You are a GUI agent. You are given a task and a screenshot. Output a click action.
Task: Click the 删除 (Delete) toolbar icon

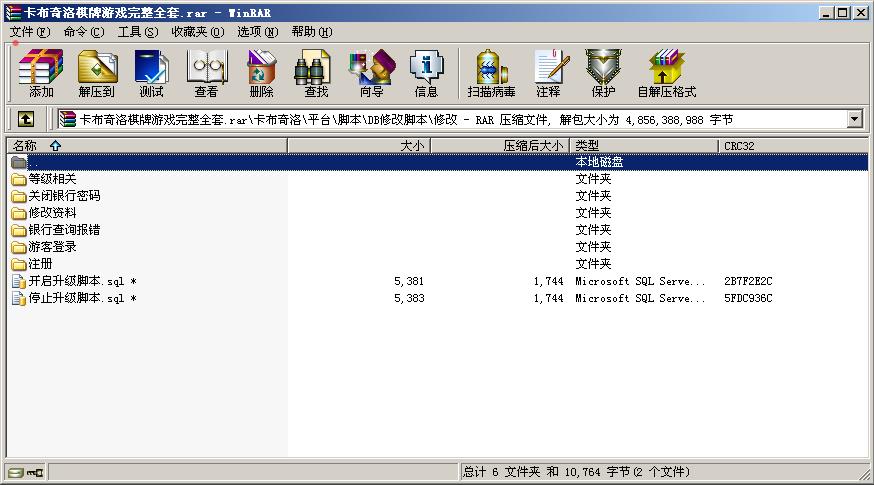(x=261, y=74)
